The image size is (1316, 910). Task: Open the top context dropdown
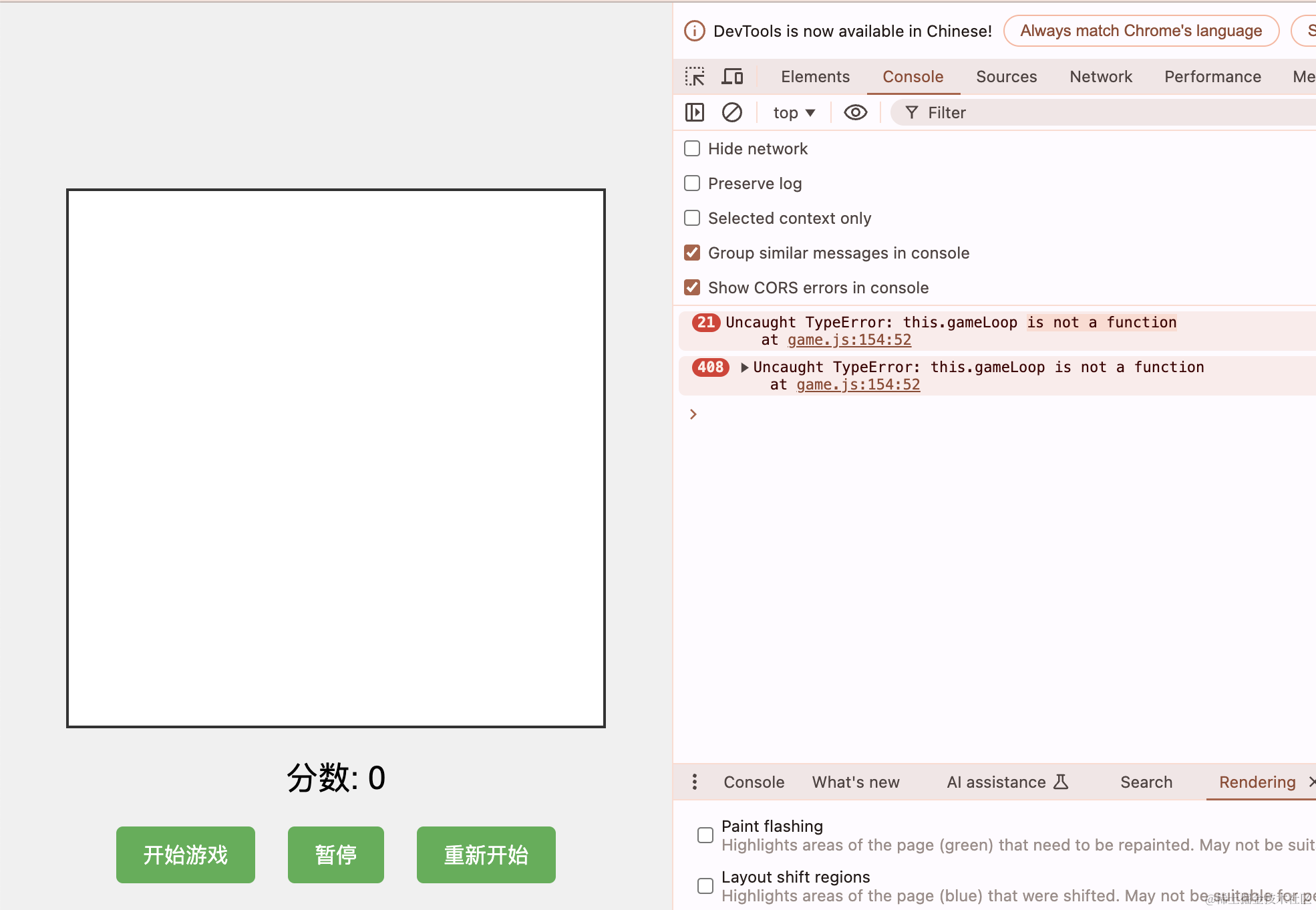coord(794,112)
